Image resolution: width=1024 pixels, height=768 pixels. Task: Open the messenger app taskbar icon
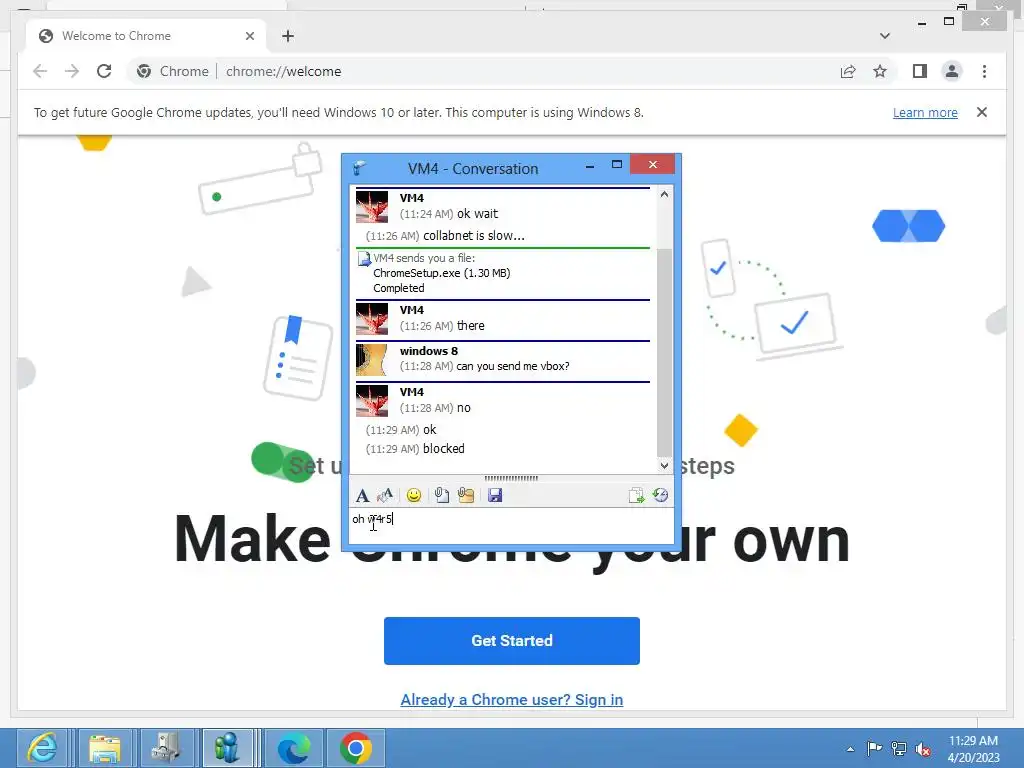coord(227,748)
